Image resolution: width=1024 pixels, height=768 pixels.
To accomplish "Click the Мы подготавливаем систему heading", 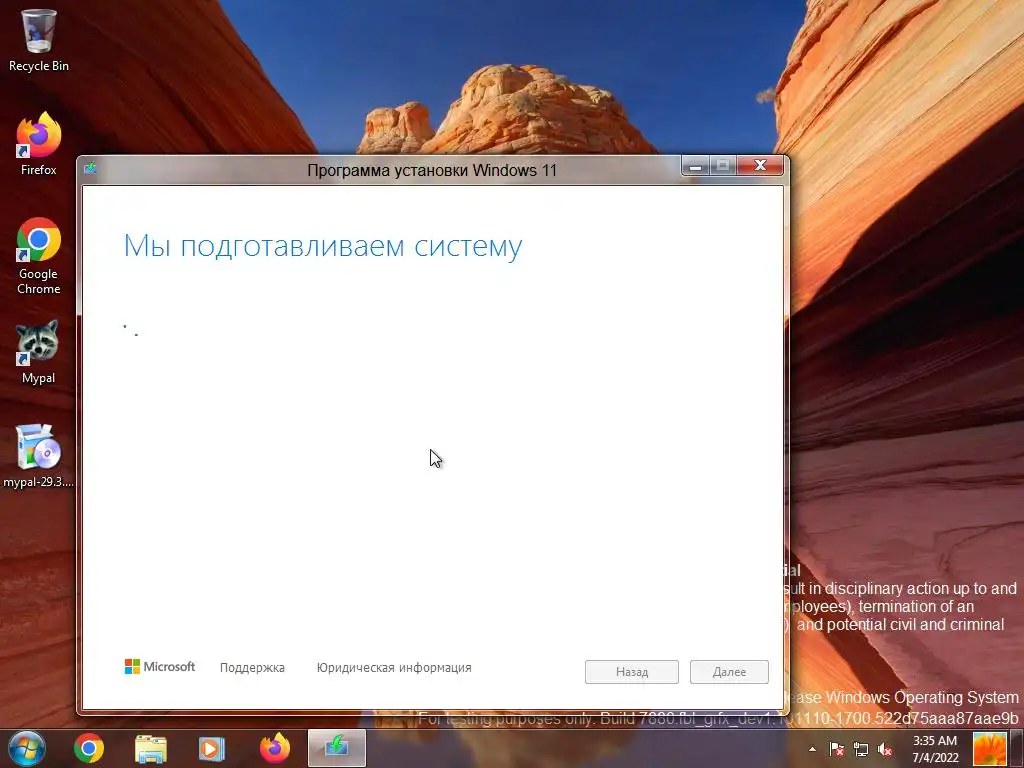I will tap(323, 246).
